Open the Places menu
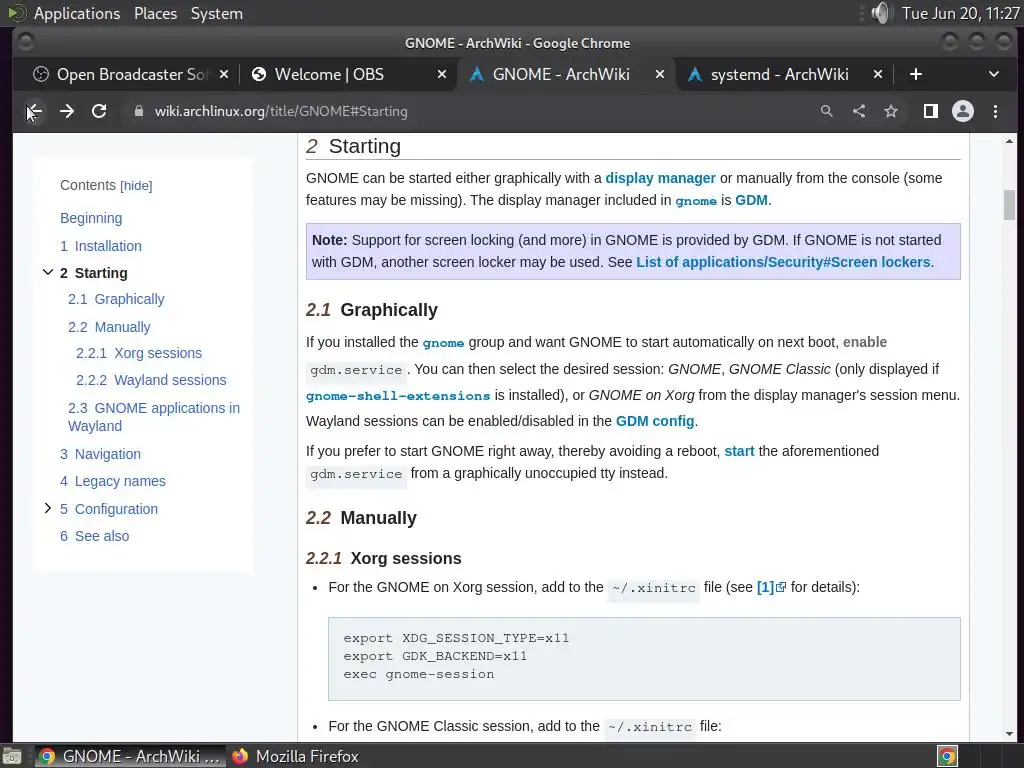 click(155, 13)
